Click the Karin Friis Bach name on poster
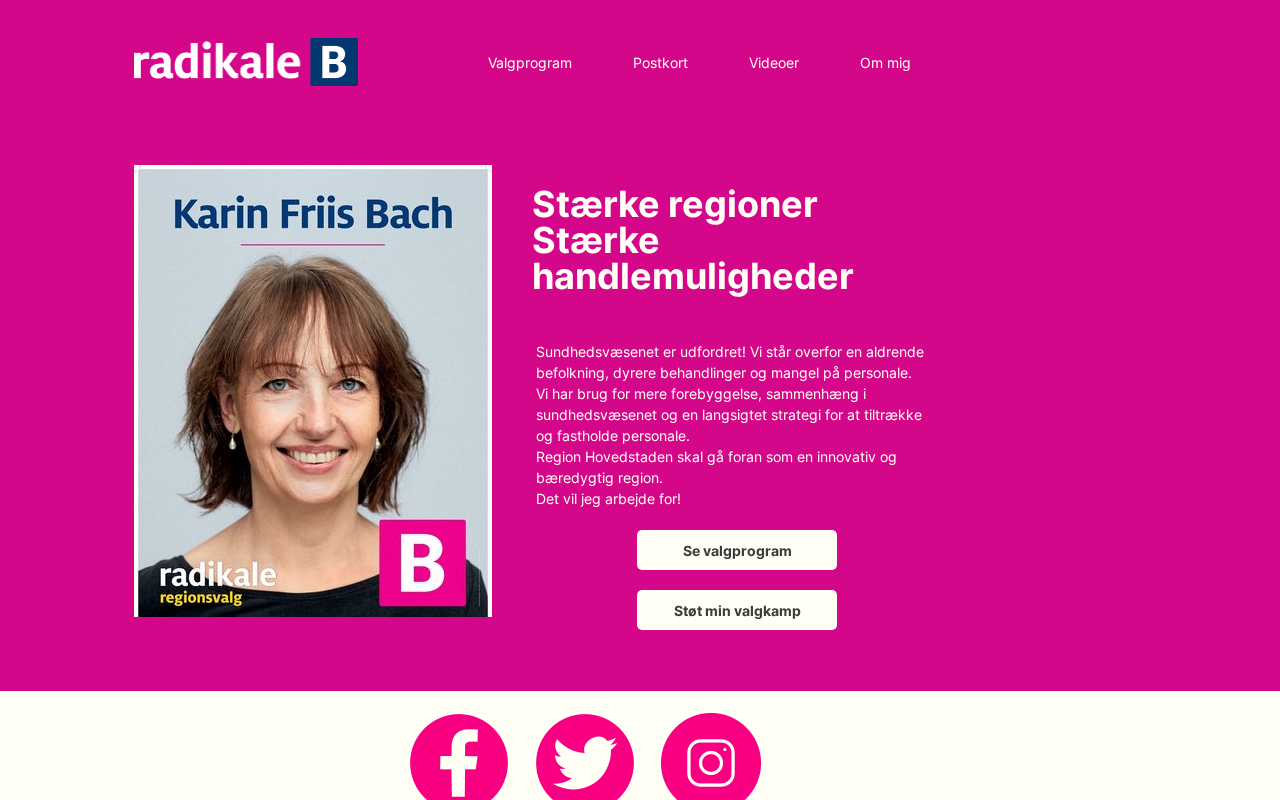 coord(313,213)
